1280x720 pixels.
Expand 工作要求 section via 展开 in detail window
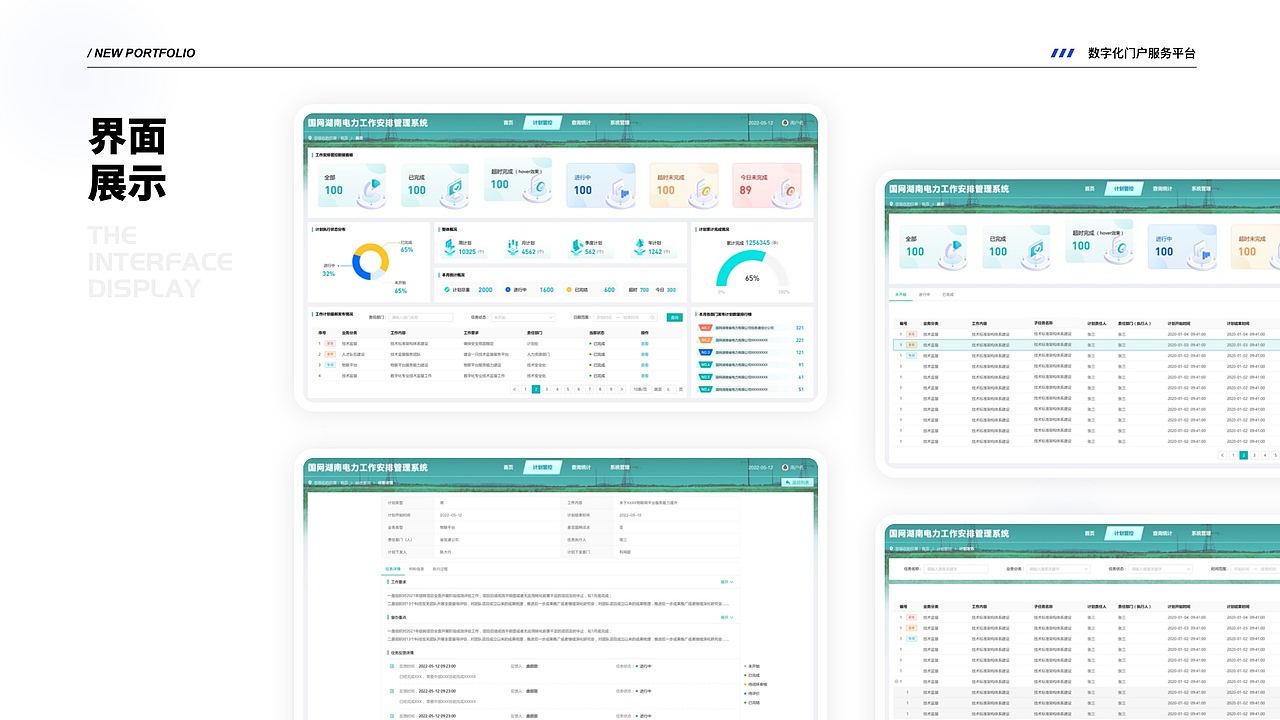[x=727, y=581]
